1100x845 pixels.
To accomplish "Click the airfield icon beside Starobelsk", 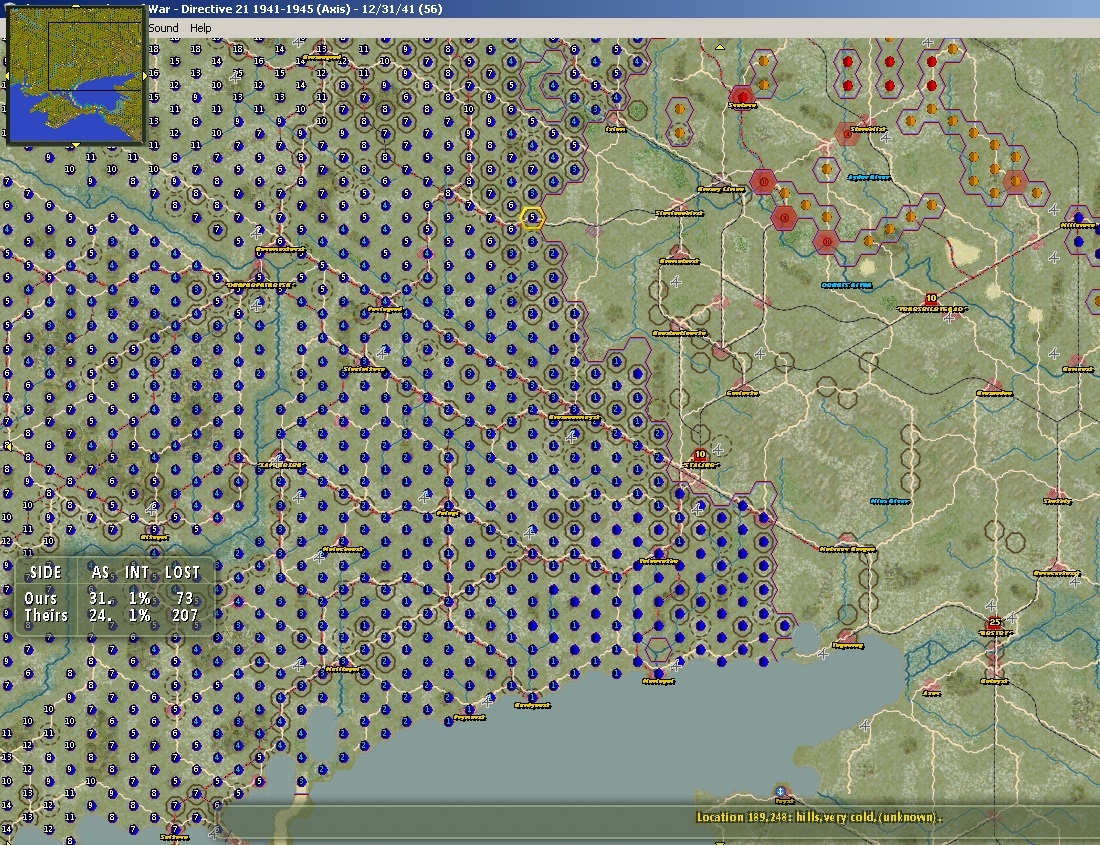I will coord(886,137).
